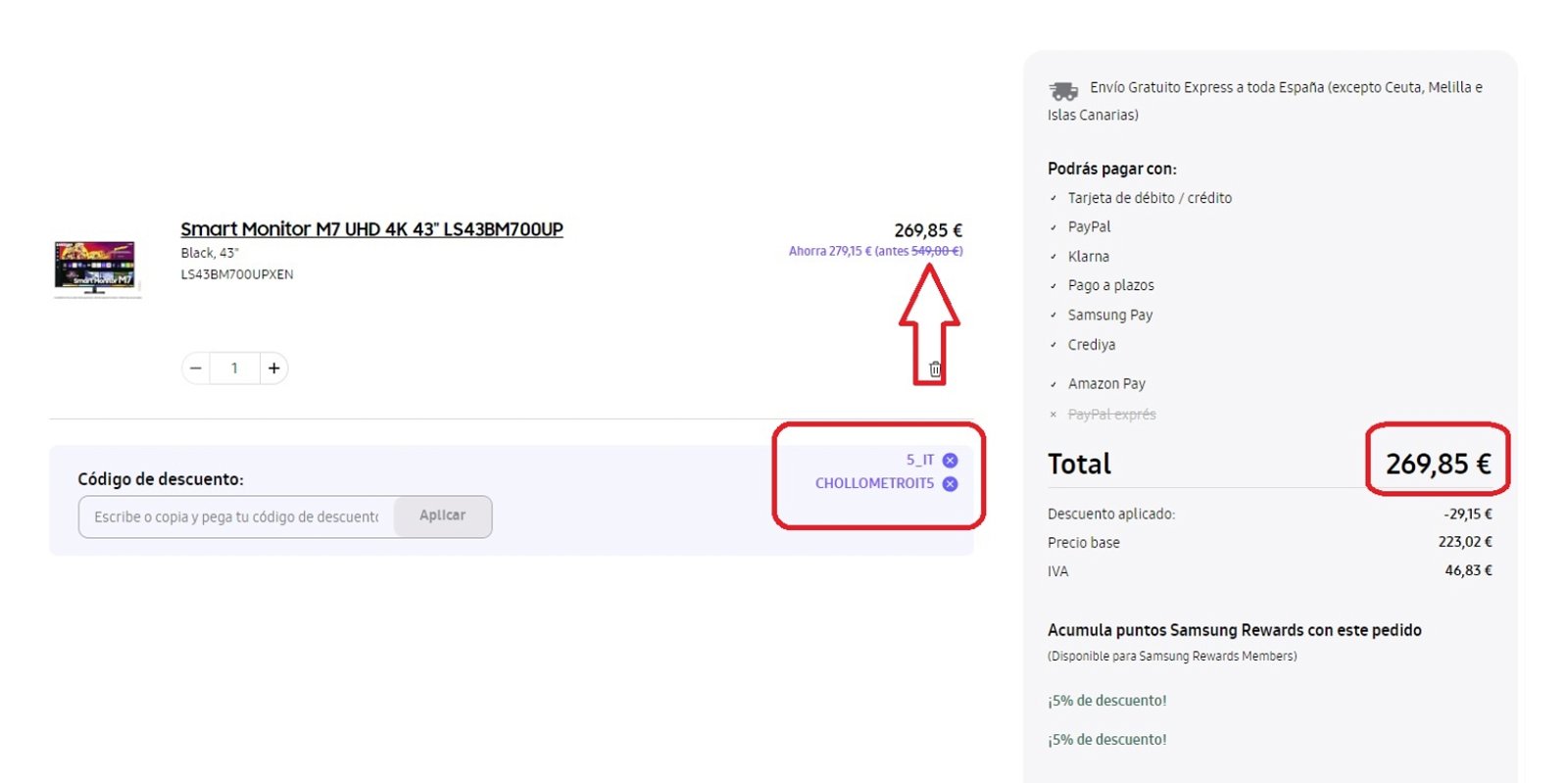The width and height of the screenshot is (1568, 783).
Task: Click the Código de descuento label
Action: [161, 479]
